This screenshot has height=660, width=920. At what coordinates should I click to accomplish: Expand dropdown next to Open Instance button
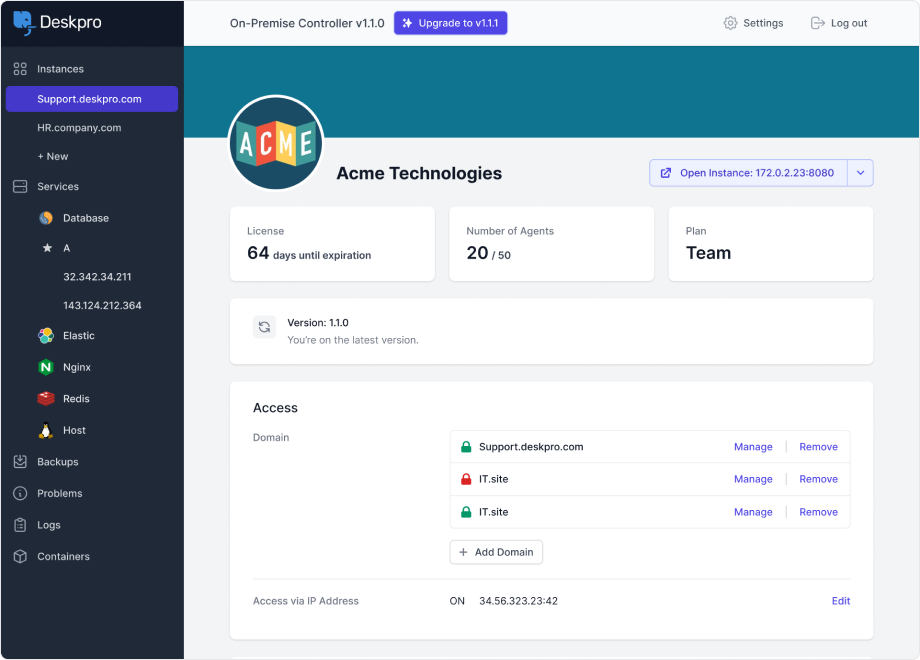coord(860,172)
